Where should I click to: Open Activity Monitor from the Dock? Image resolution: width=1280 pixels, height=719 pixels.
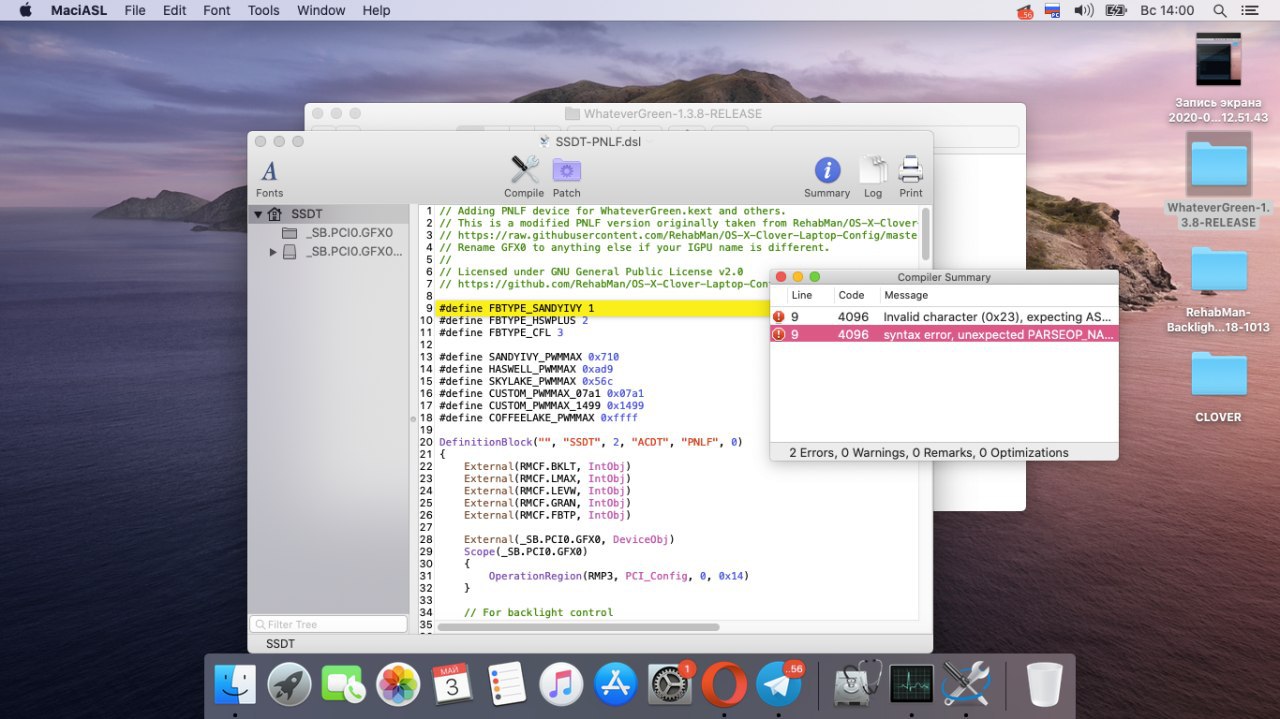911,685
